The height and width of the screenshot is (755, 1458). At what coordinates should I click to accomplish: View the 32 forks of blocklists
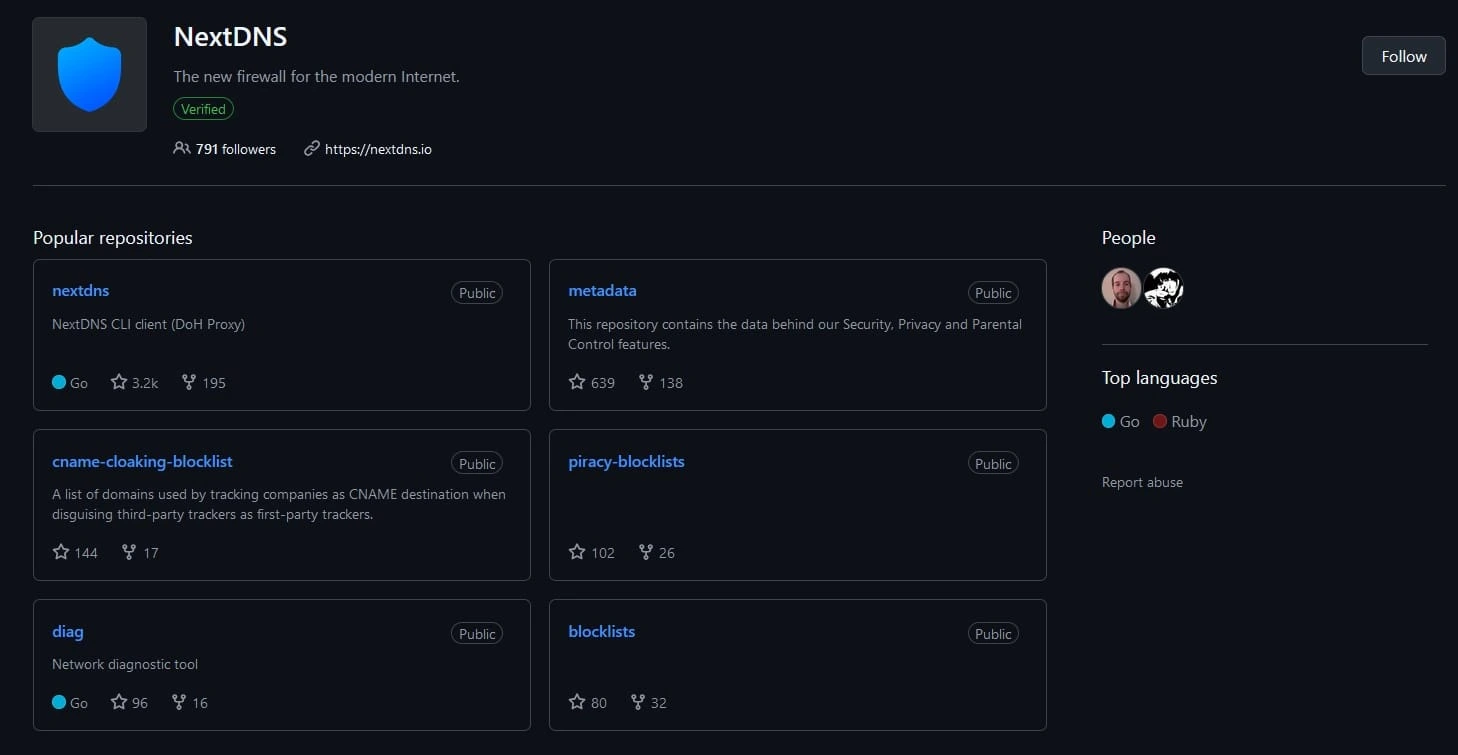pyautogui.click(x=648, y=702)
